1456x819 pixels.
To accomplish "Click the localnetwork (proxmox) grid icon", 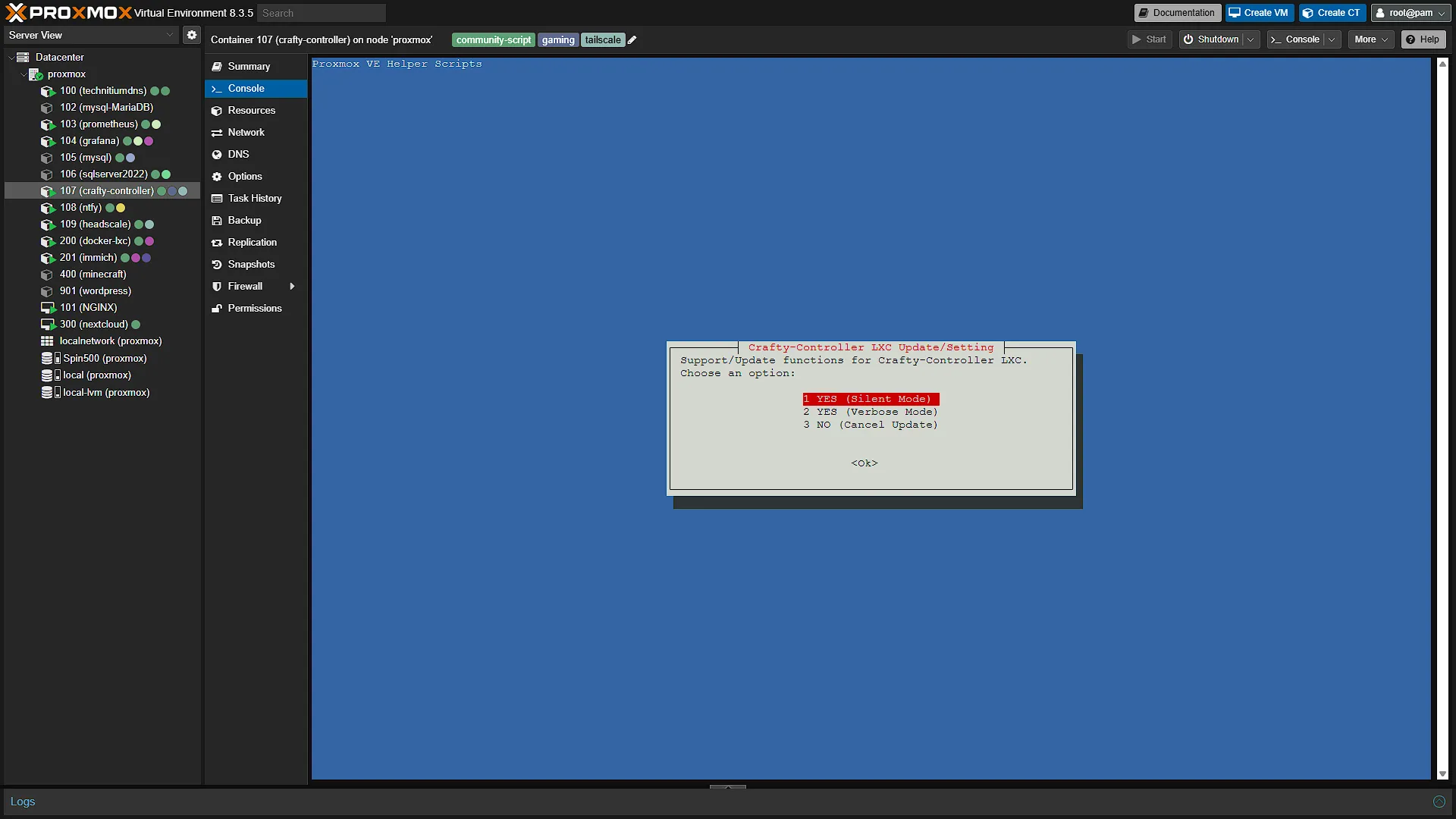I will (47, 341).
